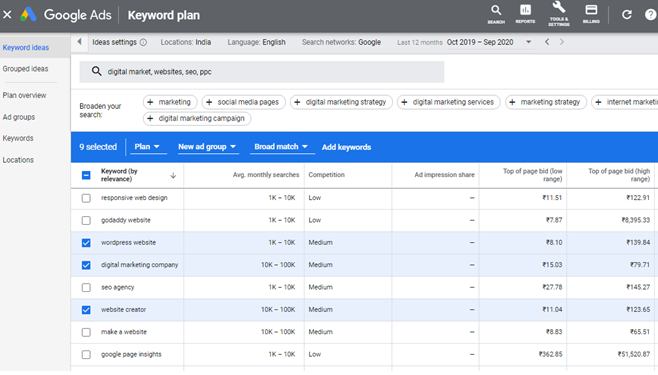The height and width of the screenshot is (375, 658).
Task: Click the refresh icon in header
Action: click(x=627, y=15)
